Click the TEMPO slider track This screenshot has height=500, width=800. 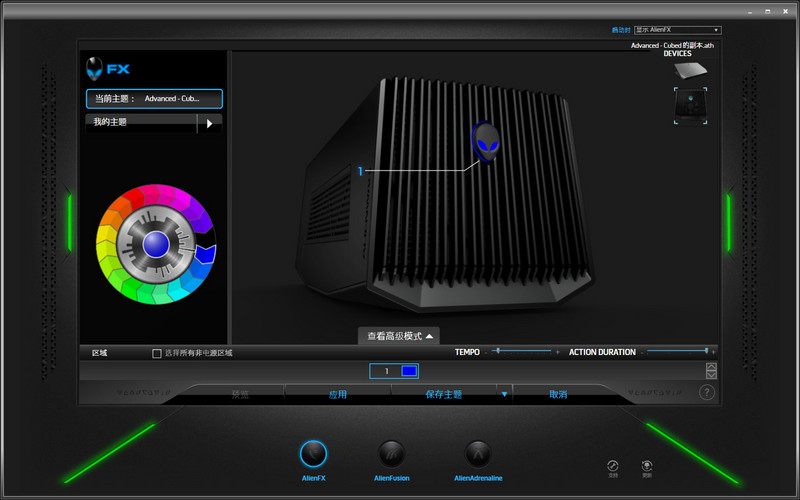tap(522, 351)
